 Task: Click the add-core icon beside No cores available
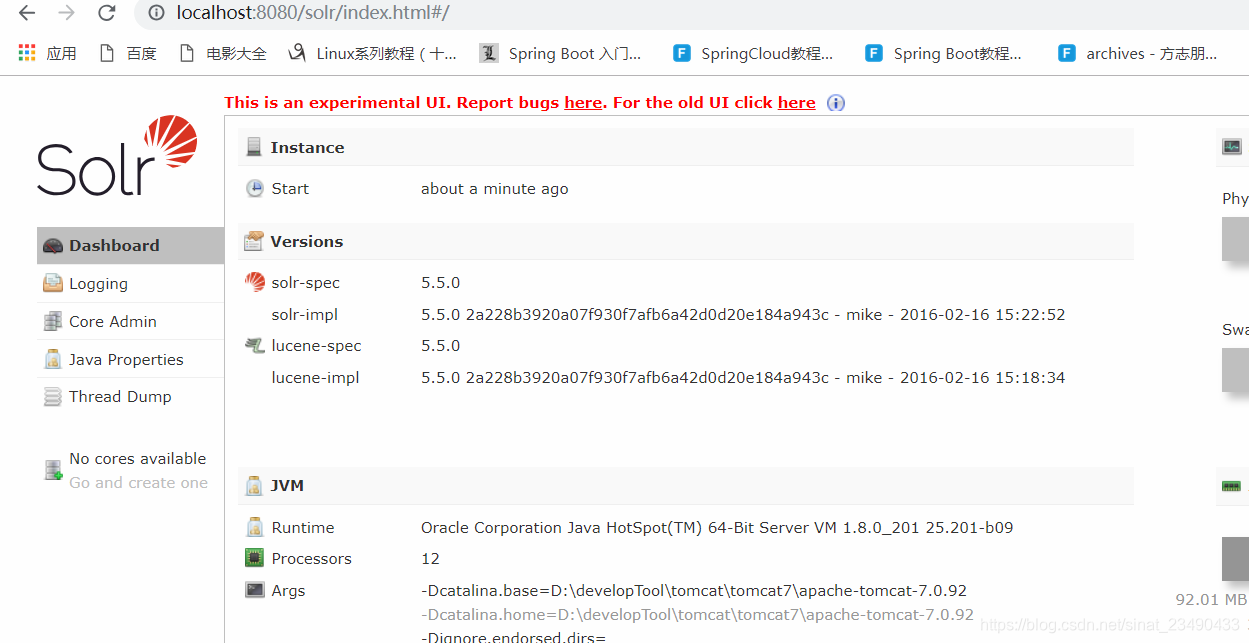point(54,470)
